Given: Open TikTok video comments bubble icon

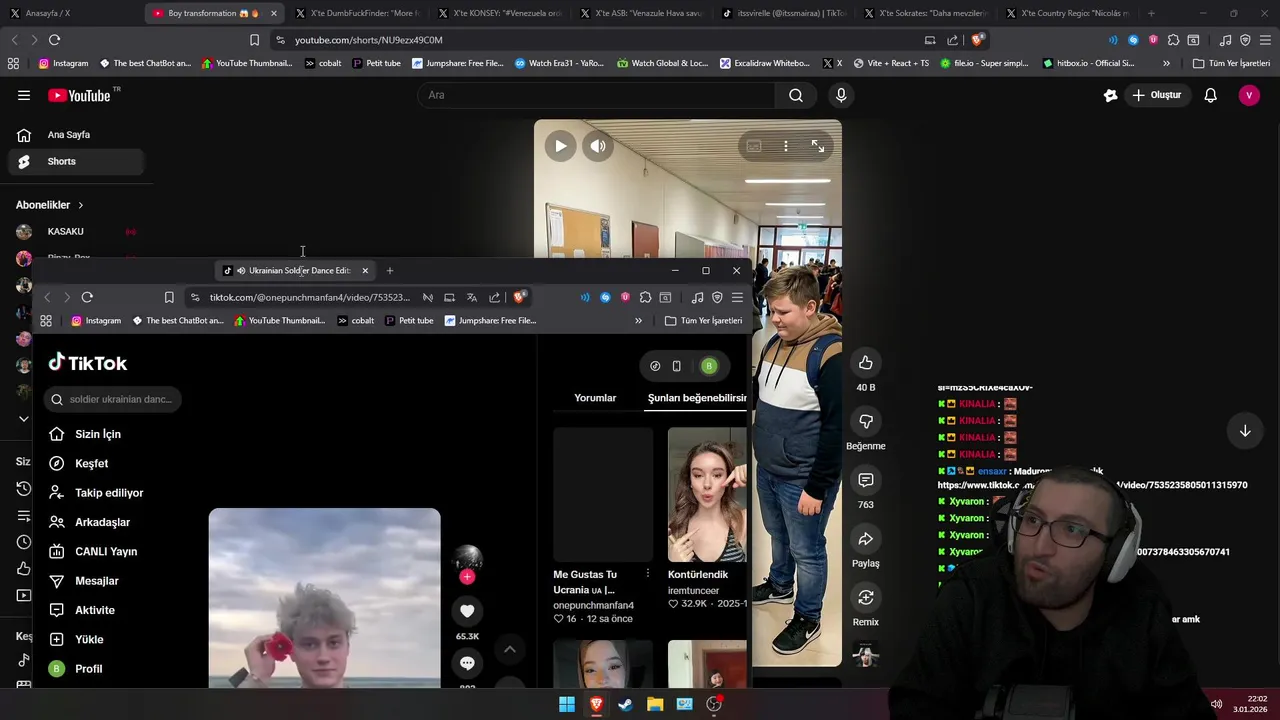Looking at the screenshot, I should tap(467, 663).
